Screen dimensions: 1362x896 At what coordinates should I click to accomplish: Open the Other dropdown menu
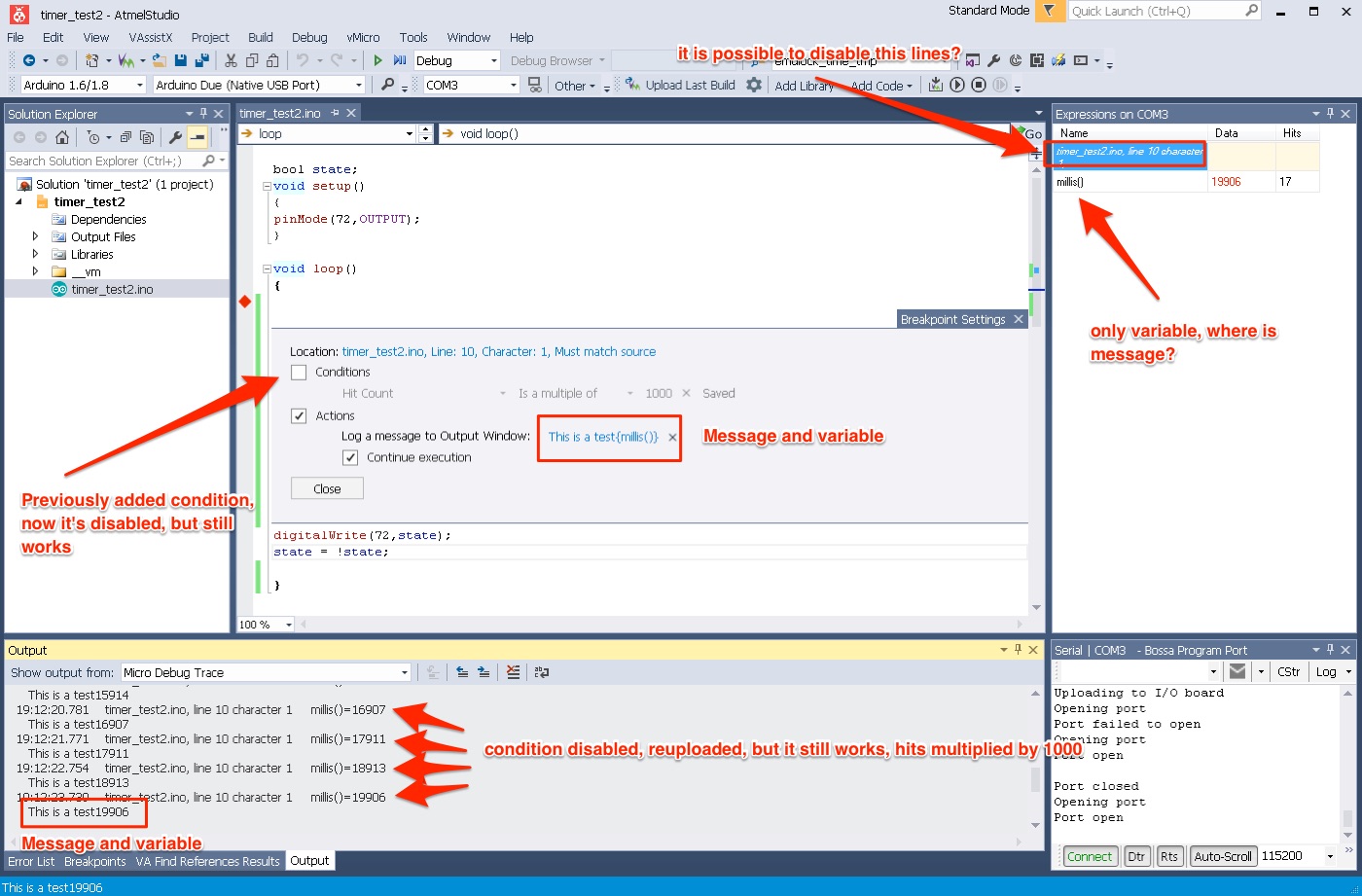point(575,86)
